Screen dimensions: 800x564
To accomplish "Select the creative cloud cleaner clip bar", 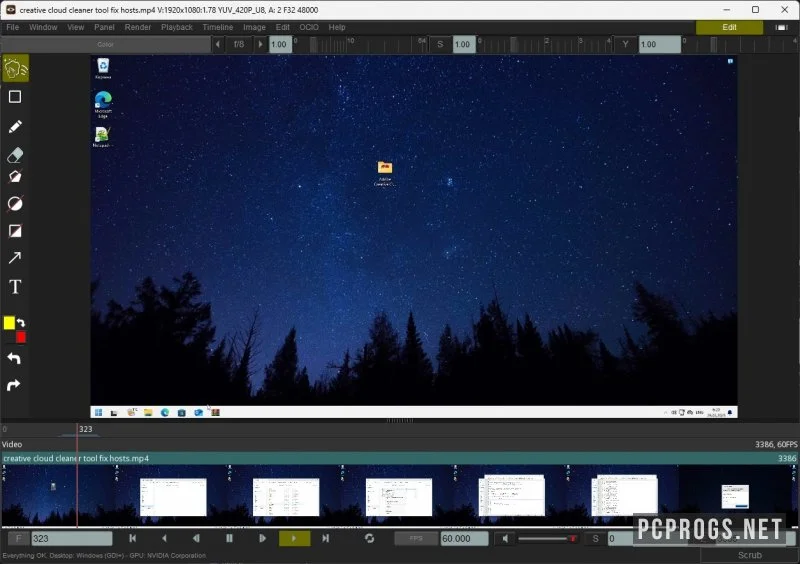I will (x=399, y=458).
